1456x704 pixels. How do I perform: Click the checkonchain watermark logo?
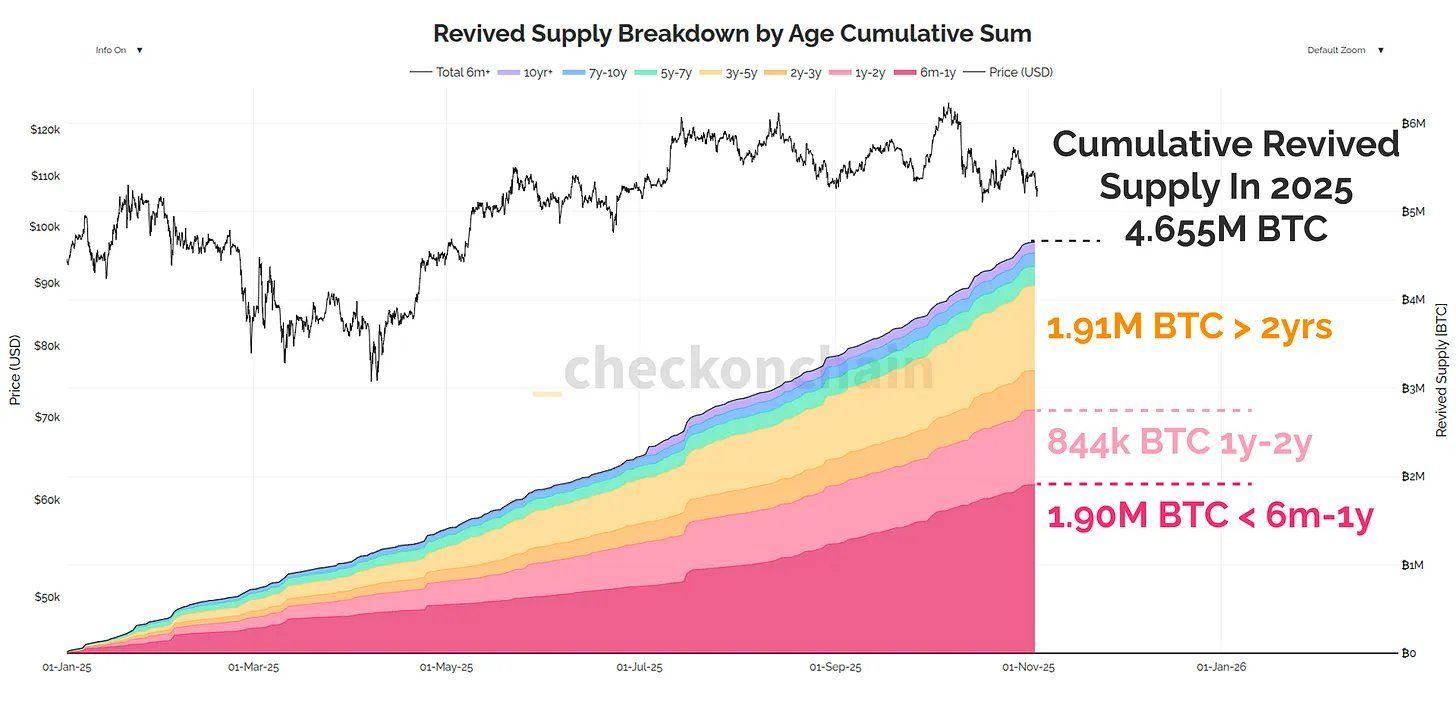point(735,369)
